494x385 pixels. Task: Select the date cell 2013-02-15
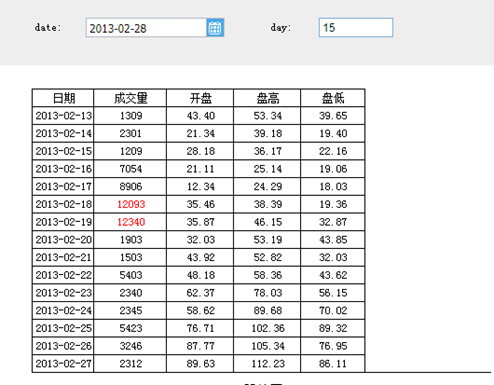(63, 151)
